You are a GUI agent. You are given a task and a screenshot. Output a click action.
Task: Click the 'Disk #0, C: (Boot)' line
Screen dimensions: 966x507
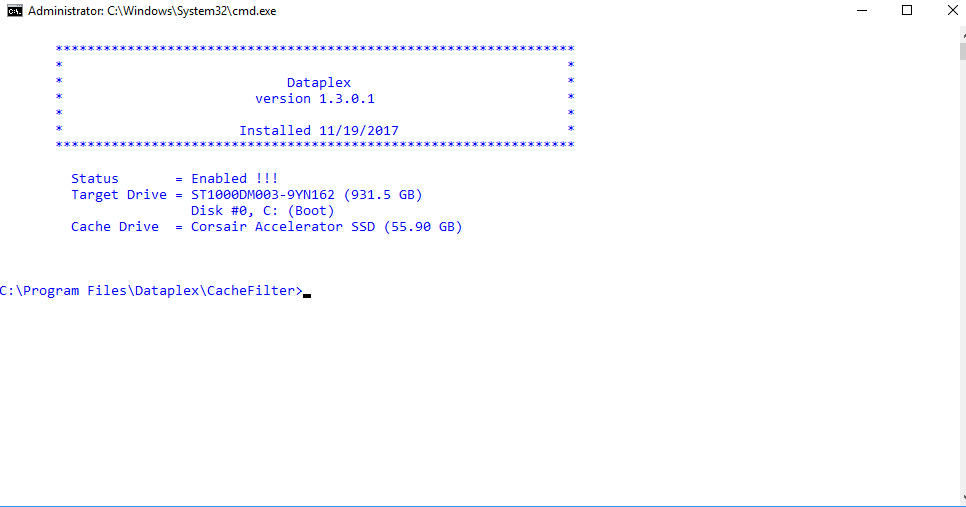click(x=262, y=211)
